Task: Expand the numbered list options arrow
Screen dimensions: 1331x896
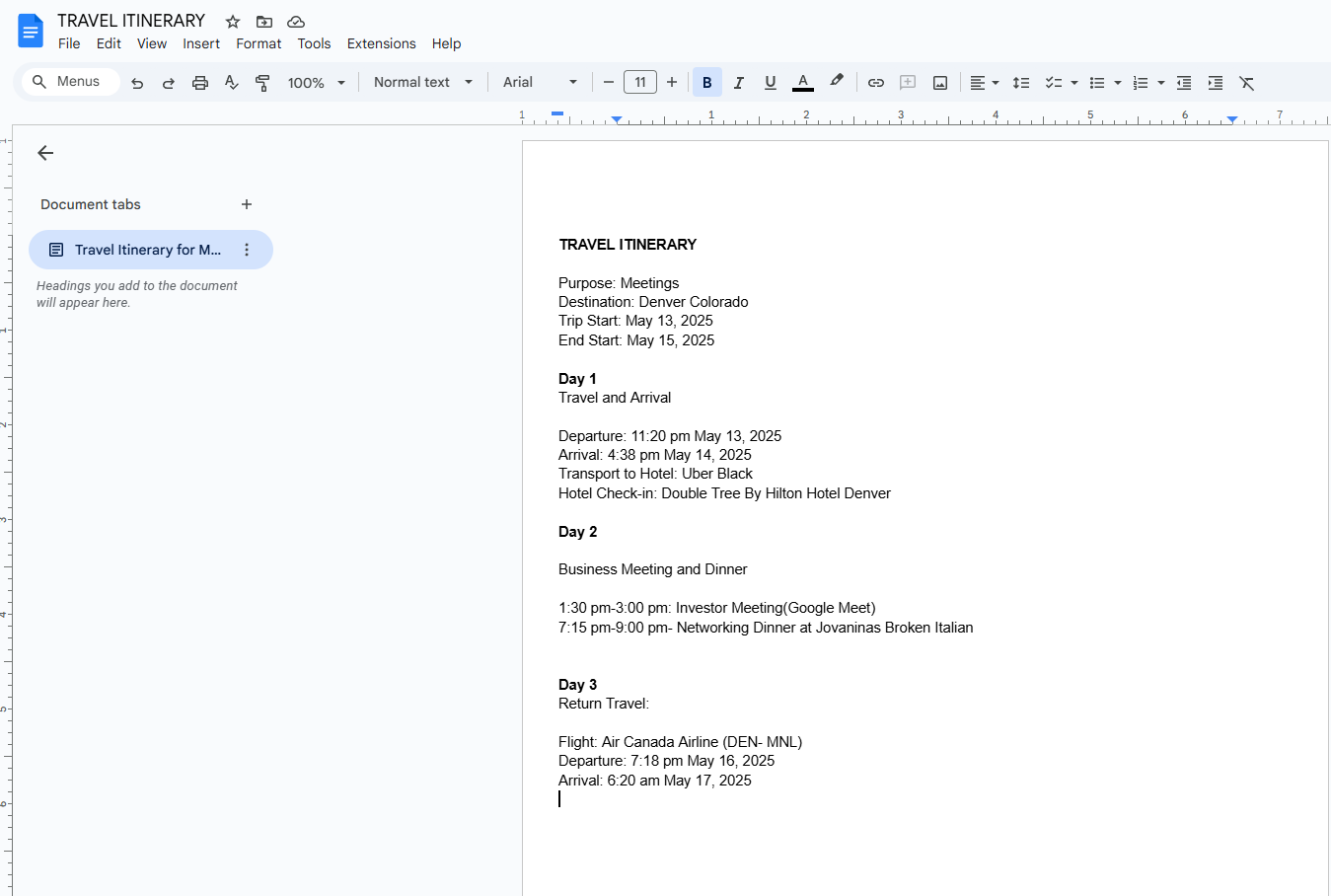Action: pyautogui.click(x=1161, y=83)
